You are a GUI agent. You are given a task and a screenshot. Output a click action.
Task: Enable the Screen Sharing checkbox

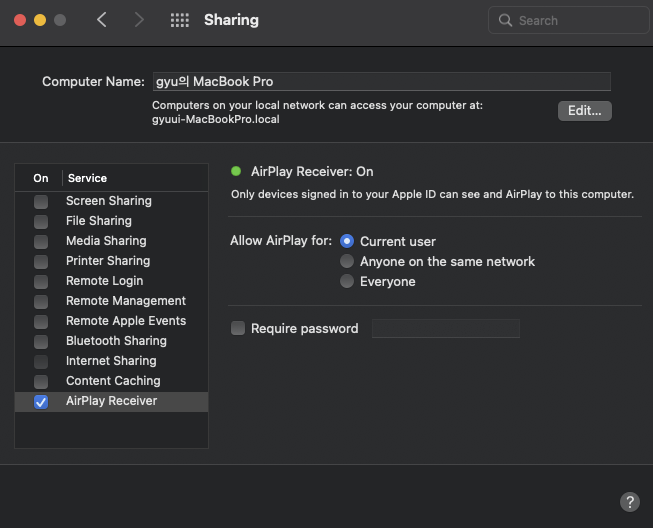[x=41, y=202]
